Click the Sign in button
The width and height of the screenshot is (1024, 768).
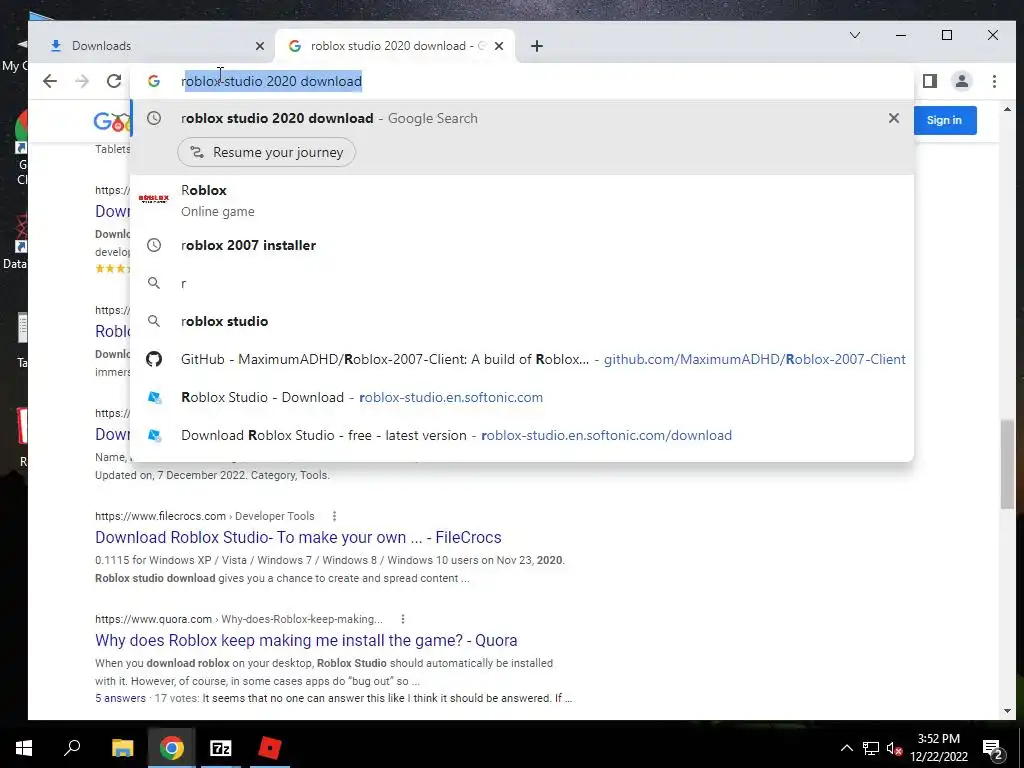coord(944,120)
